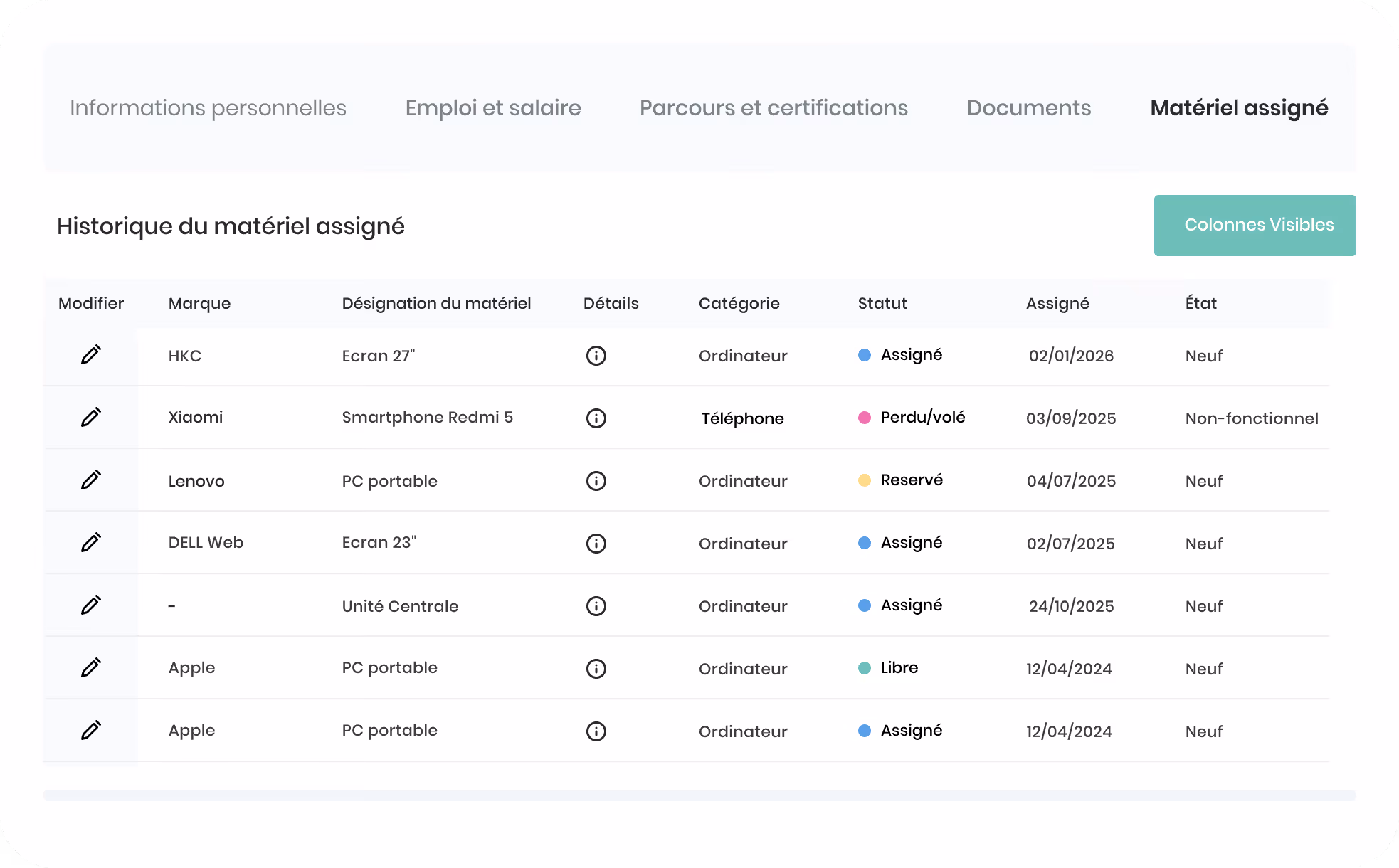Click the yellow Reservé status dot

tap(865, 480)
